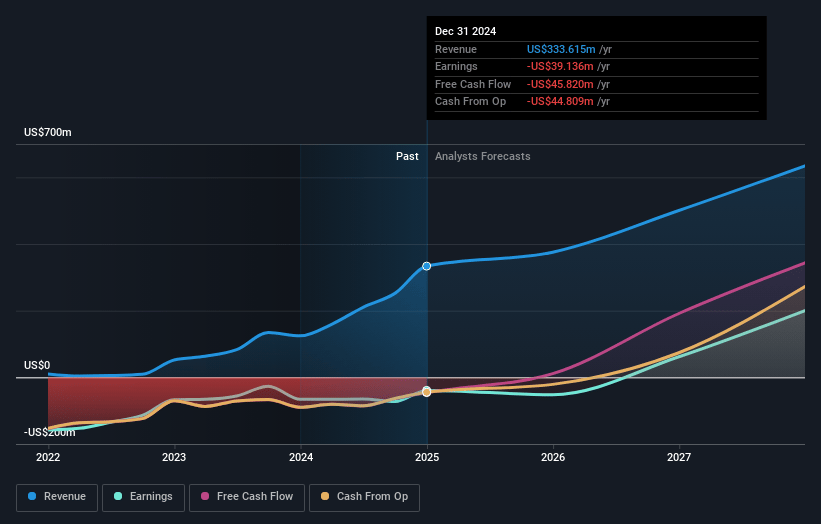The width and height of the screenshot is (821, 524).
Task: Click the tooltip 'Cash From Op' row label
Action: click(470, 102)
